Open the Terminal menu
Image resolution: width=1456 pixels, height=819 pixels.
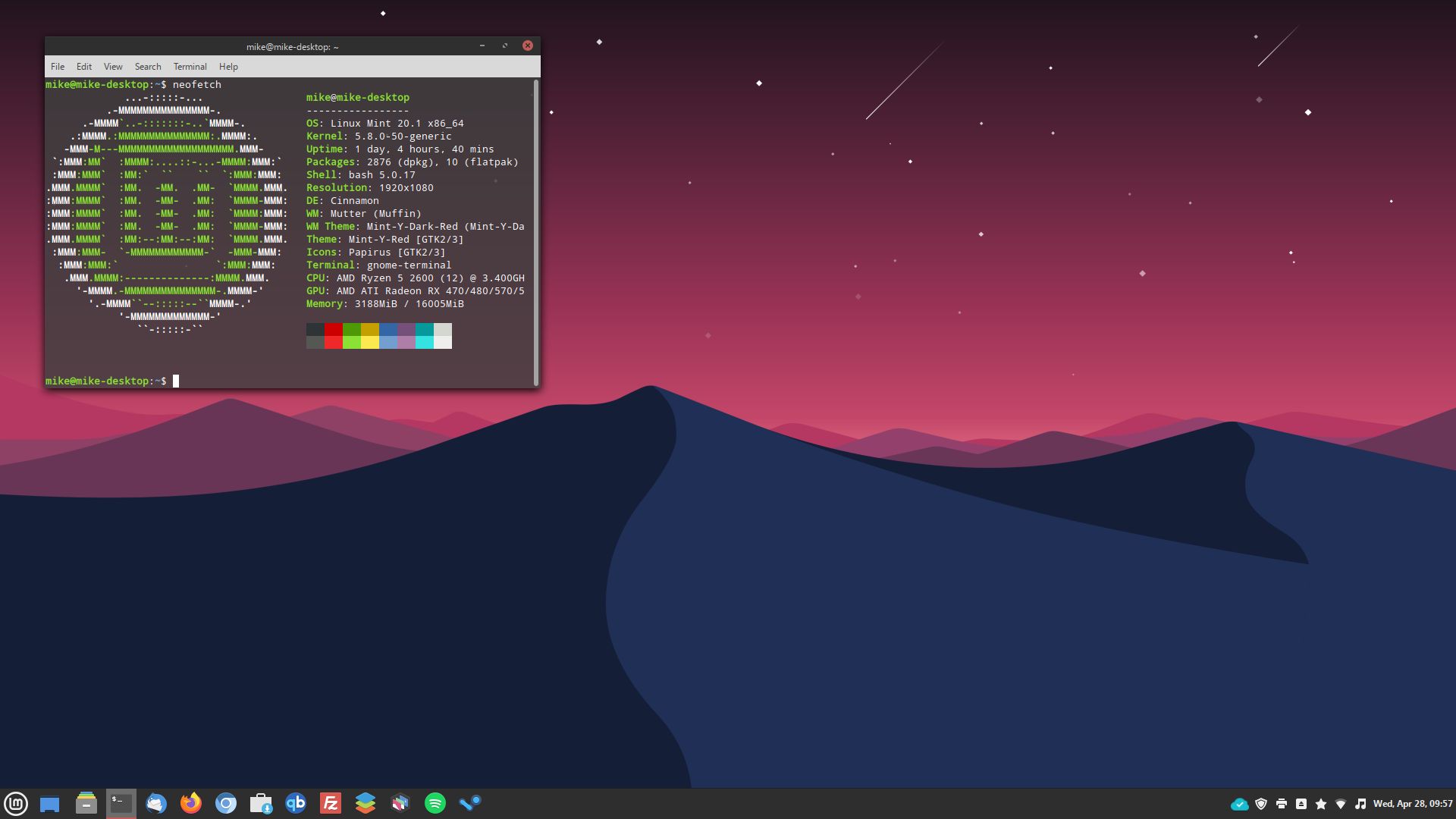190,67
